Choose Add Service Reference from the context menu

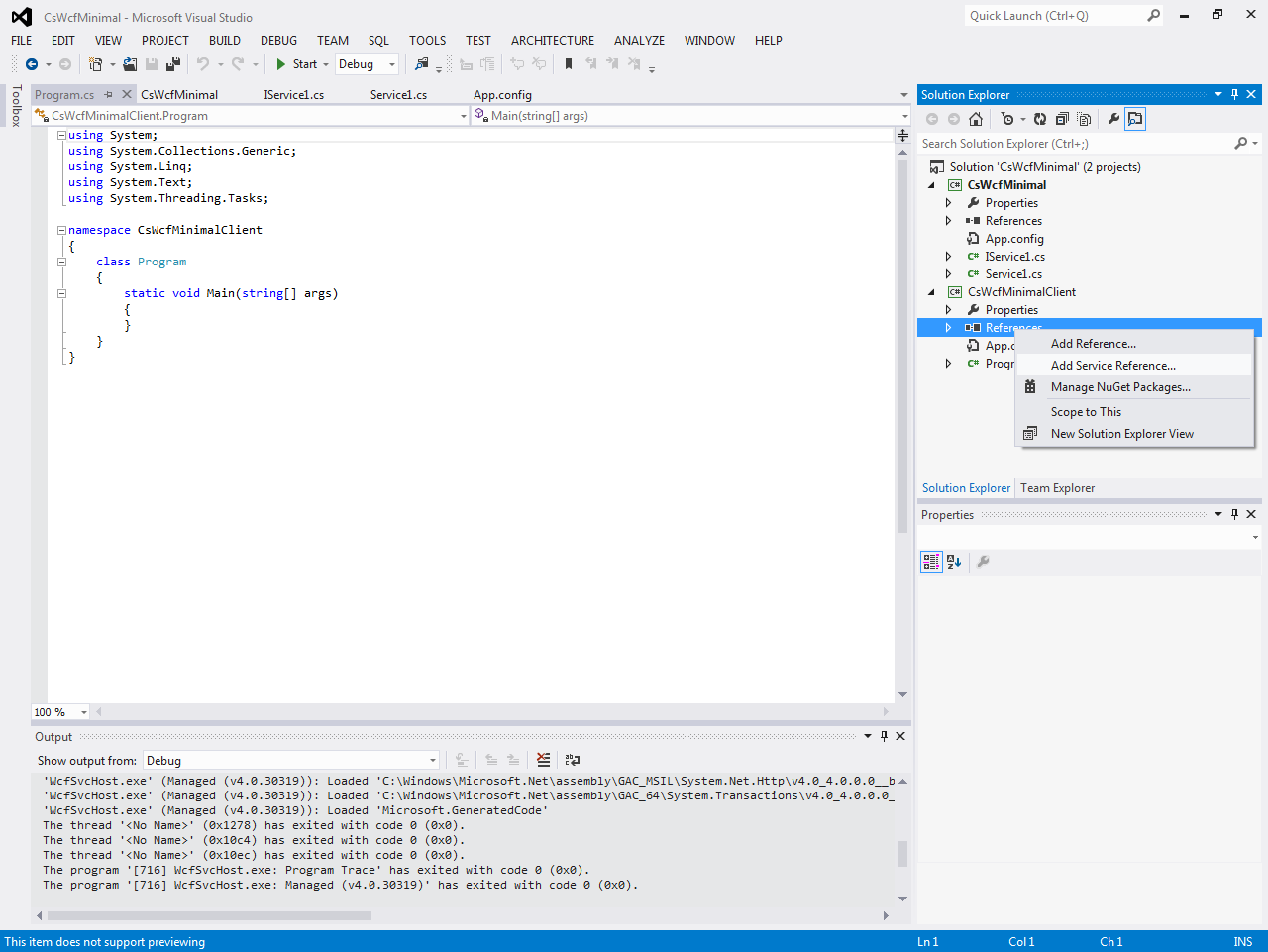(1112, 365)
